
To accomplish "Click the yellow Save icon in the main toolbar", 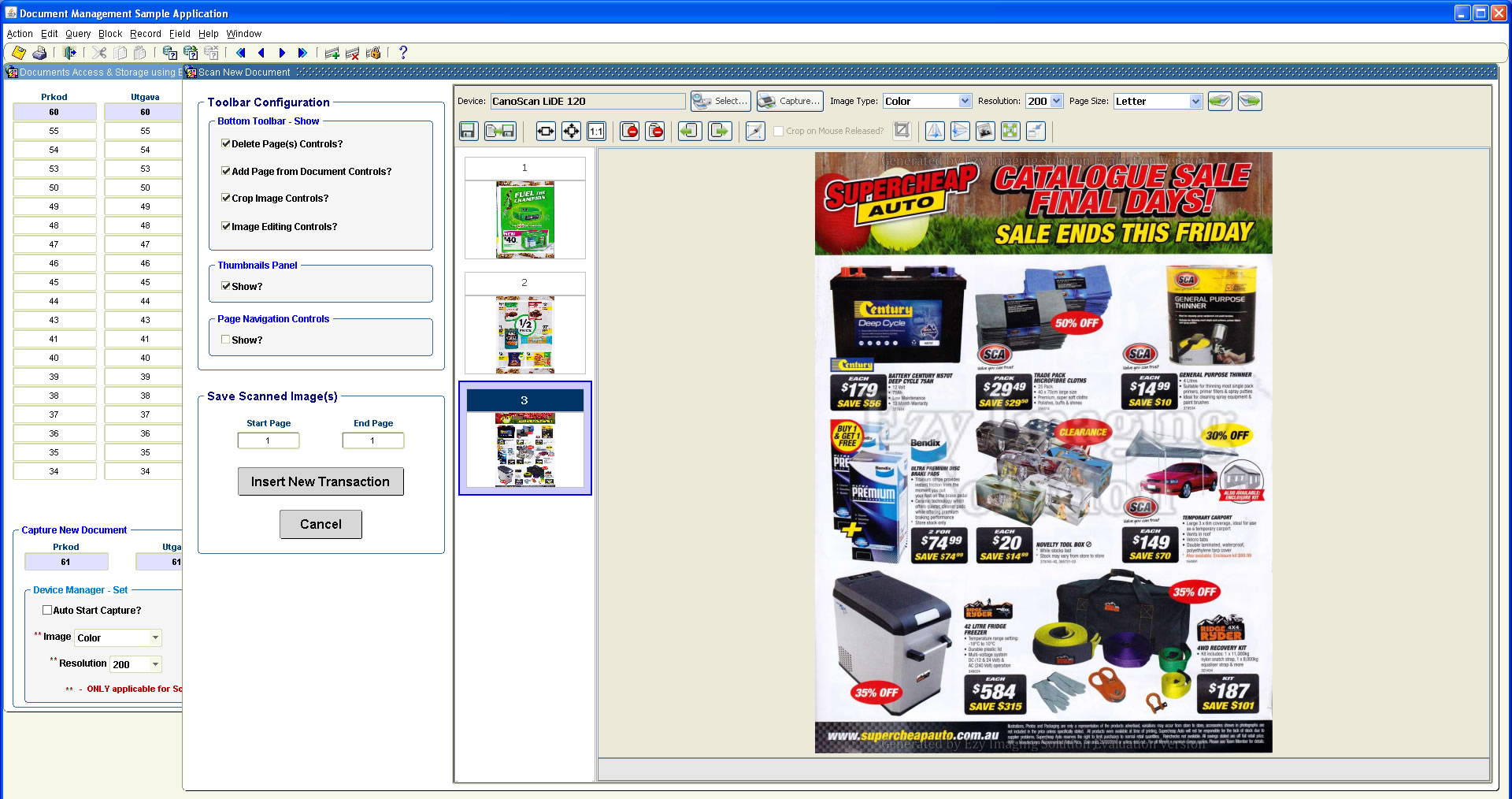I will coord(19,53).
